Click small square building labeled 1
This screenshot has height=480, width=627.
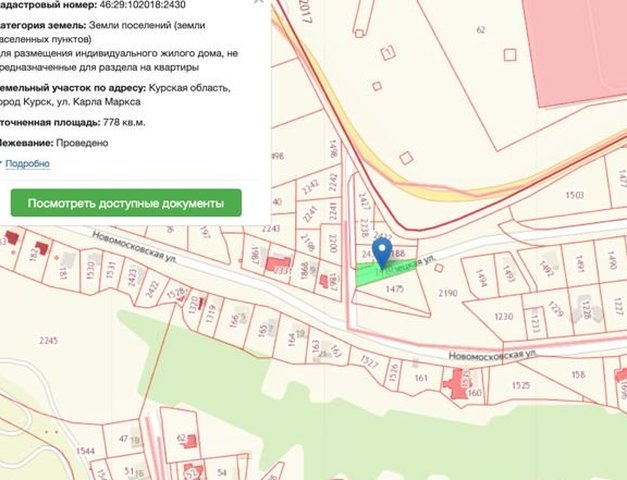coord(388,52)
